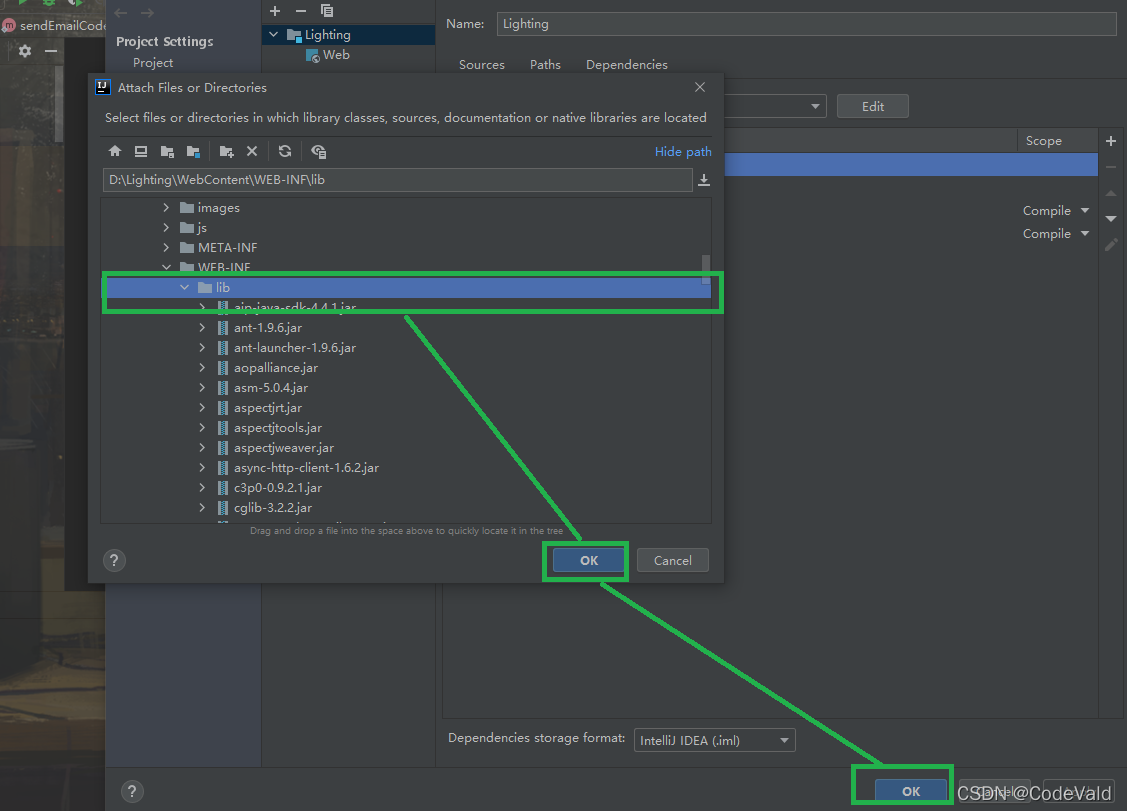Expand the META-INF folder
Viewport: 1127px width, 811px height.
pos(167,247)
